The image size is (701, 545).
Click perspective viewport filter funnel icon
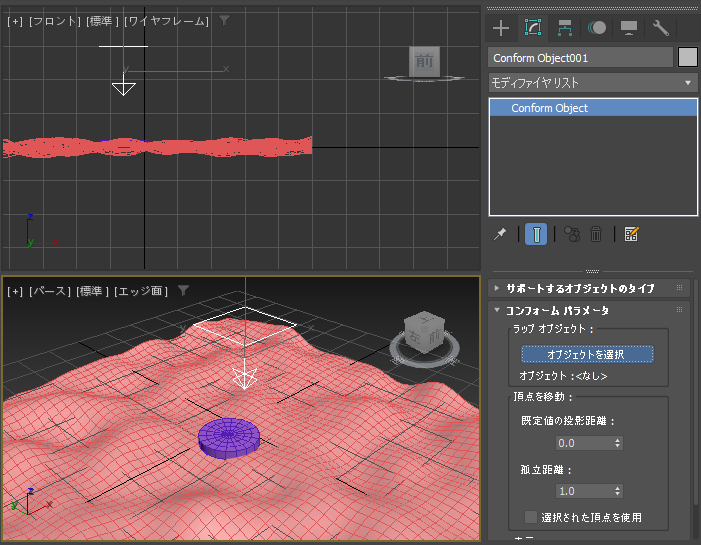tap(183, 290)
